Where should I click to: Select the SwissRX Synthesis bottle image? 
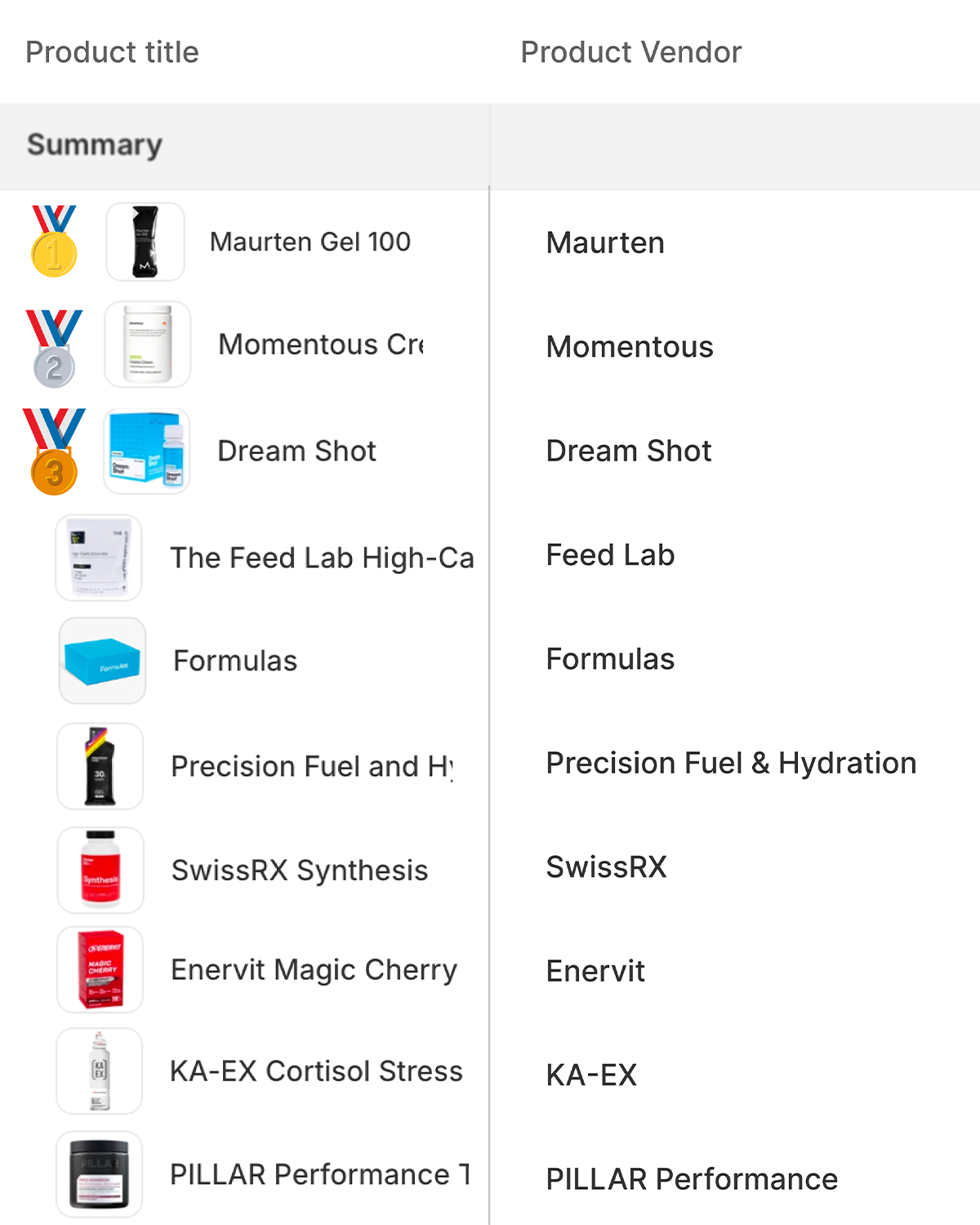point(100,870)
